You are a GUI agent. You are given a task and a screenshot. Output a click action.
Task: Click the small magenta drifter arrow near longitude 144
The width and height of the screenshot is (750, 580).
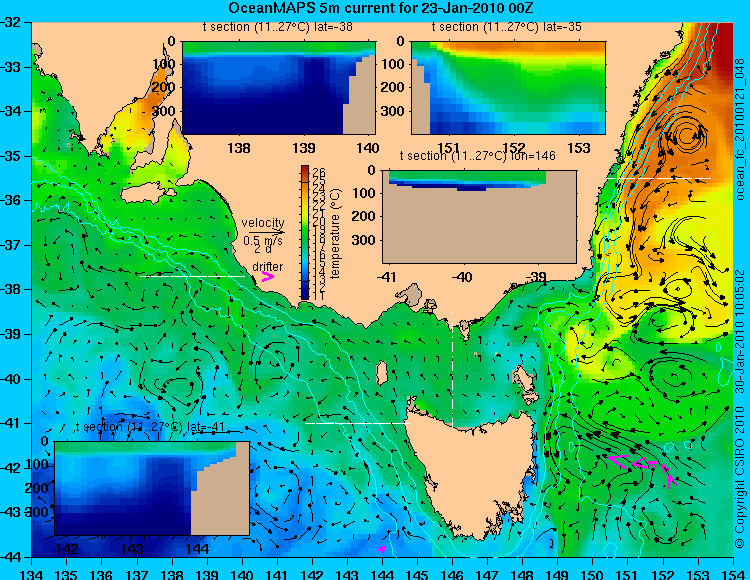tap(382, 548)
